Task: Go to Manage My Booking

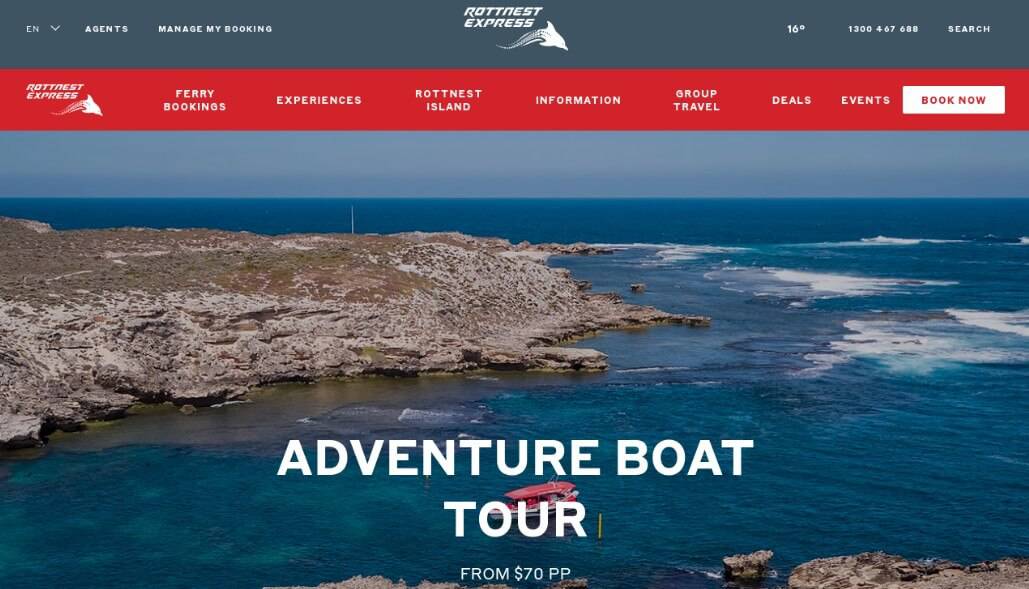Action: (x=215, y=29)
